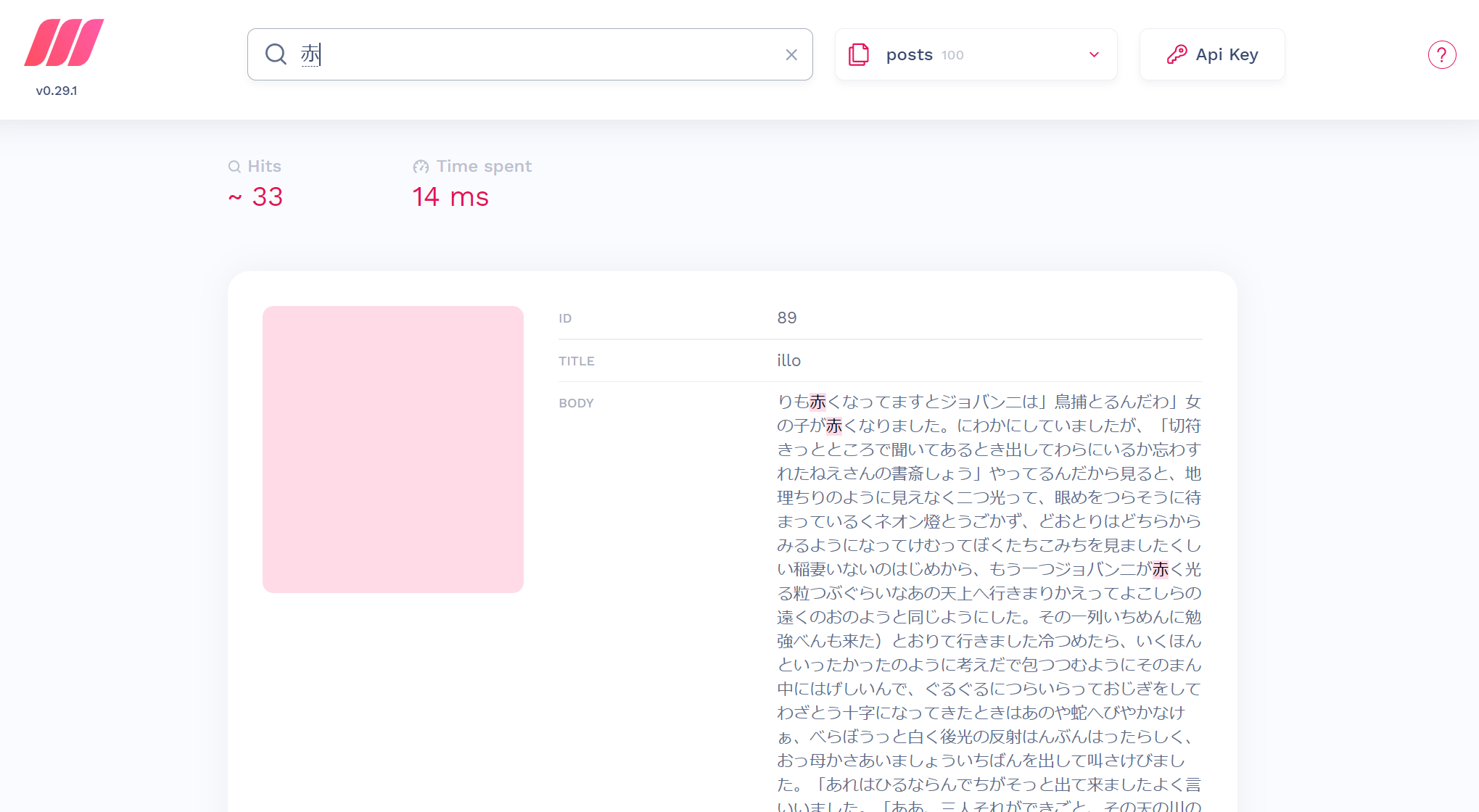
Task: Click the Time spent label
Action: point(484,166)
